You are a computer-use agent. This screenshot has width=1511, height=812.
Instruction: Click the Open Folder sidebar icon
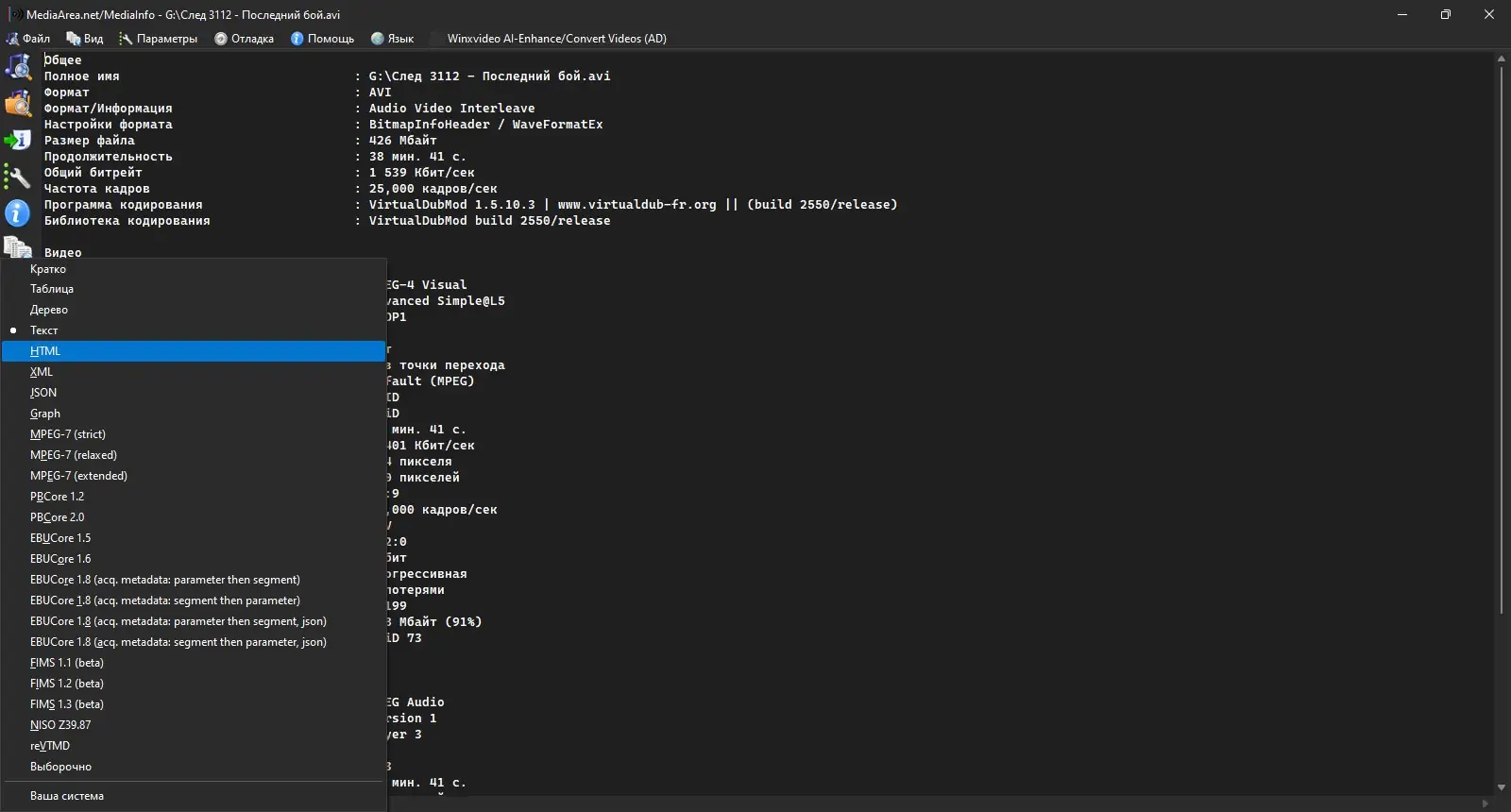point(18,103)
